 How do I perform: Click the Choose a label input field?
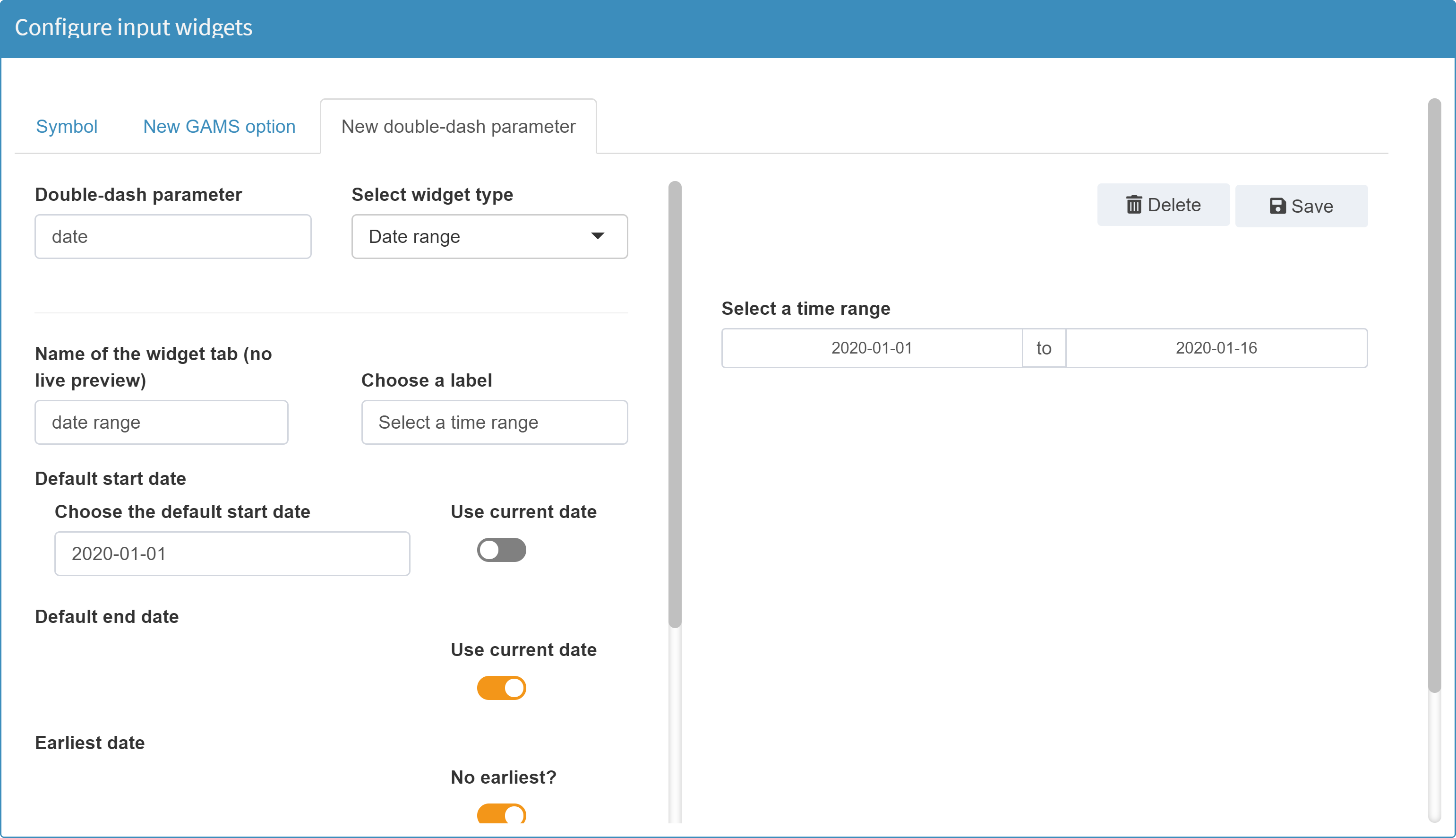click(494, 422)
